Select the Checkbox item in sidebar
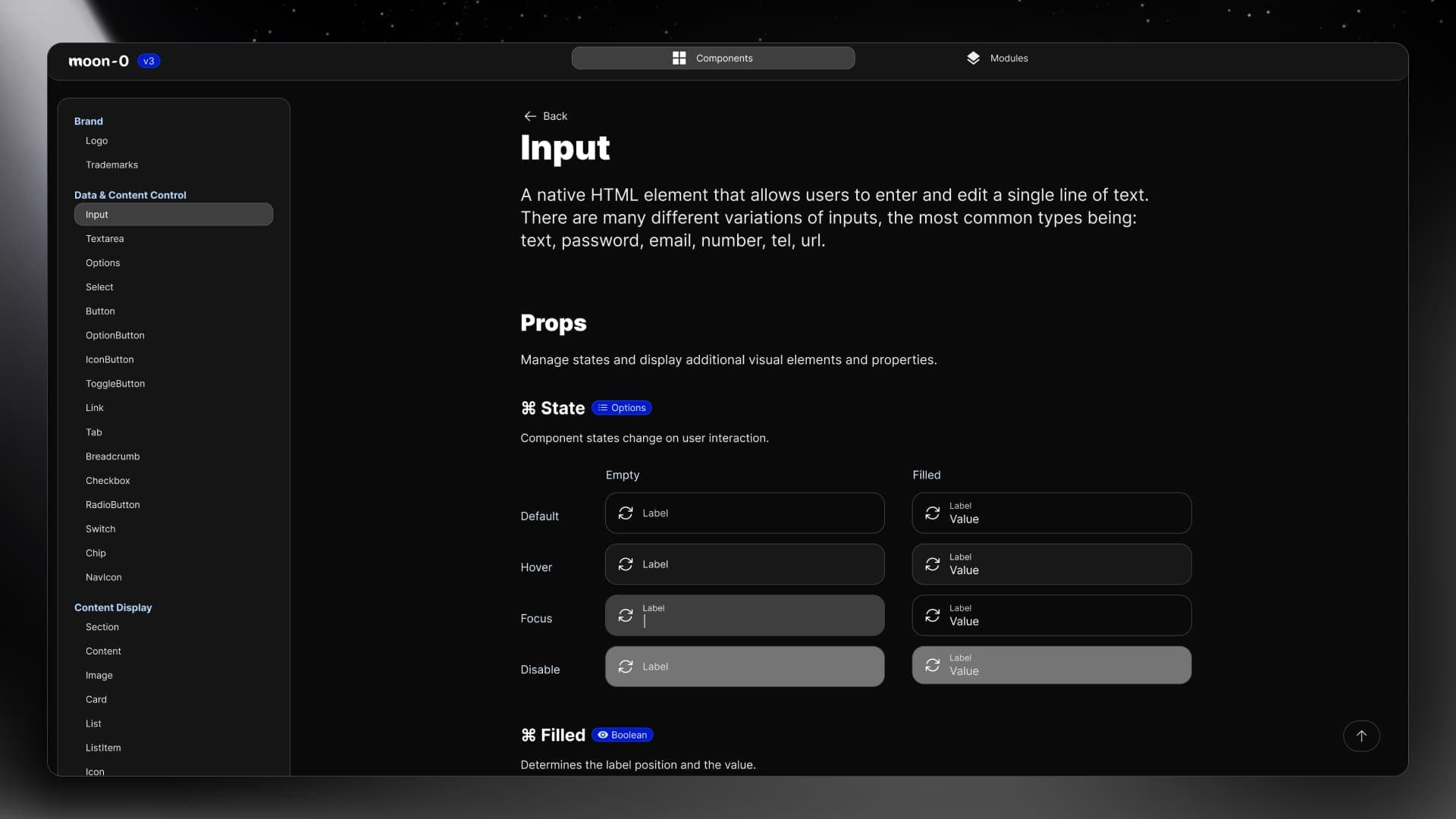Image resolution: width=1456 pixels, height=819 pixels. point(107,480)
